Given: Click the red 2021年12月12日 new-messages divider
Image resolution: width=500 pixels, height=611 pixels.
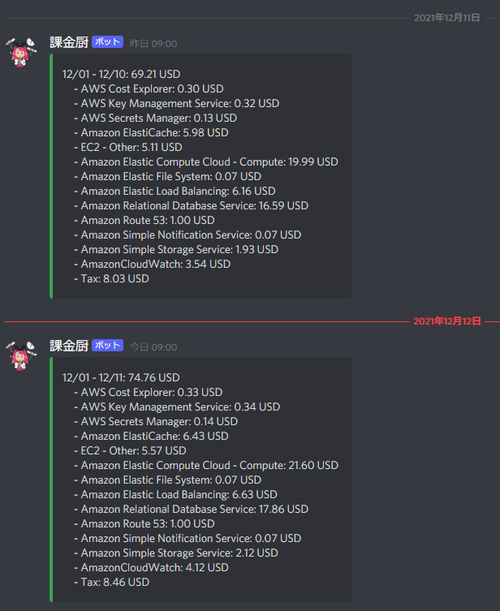Looking at the screenshot, I should (x=447, y=321).
